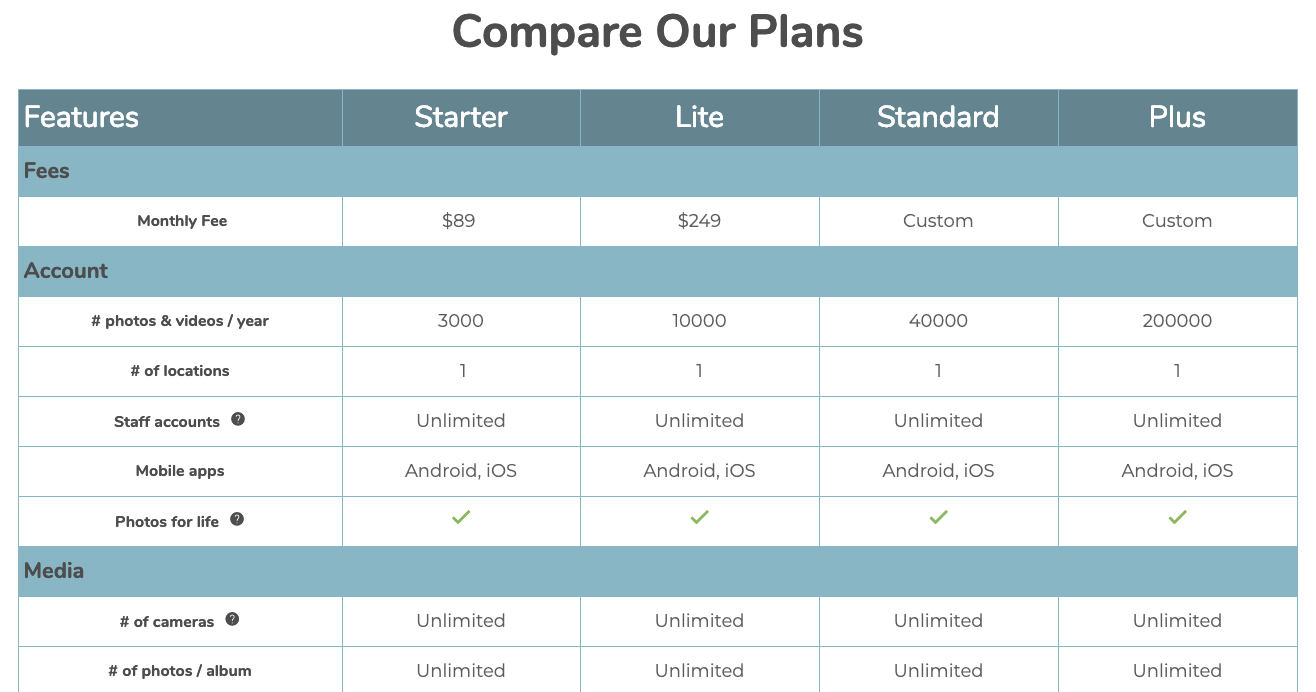The image size is (1316, 692).
Task: Click the Compare Our Plans heading
Action: (x=658, y=31)
